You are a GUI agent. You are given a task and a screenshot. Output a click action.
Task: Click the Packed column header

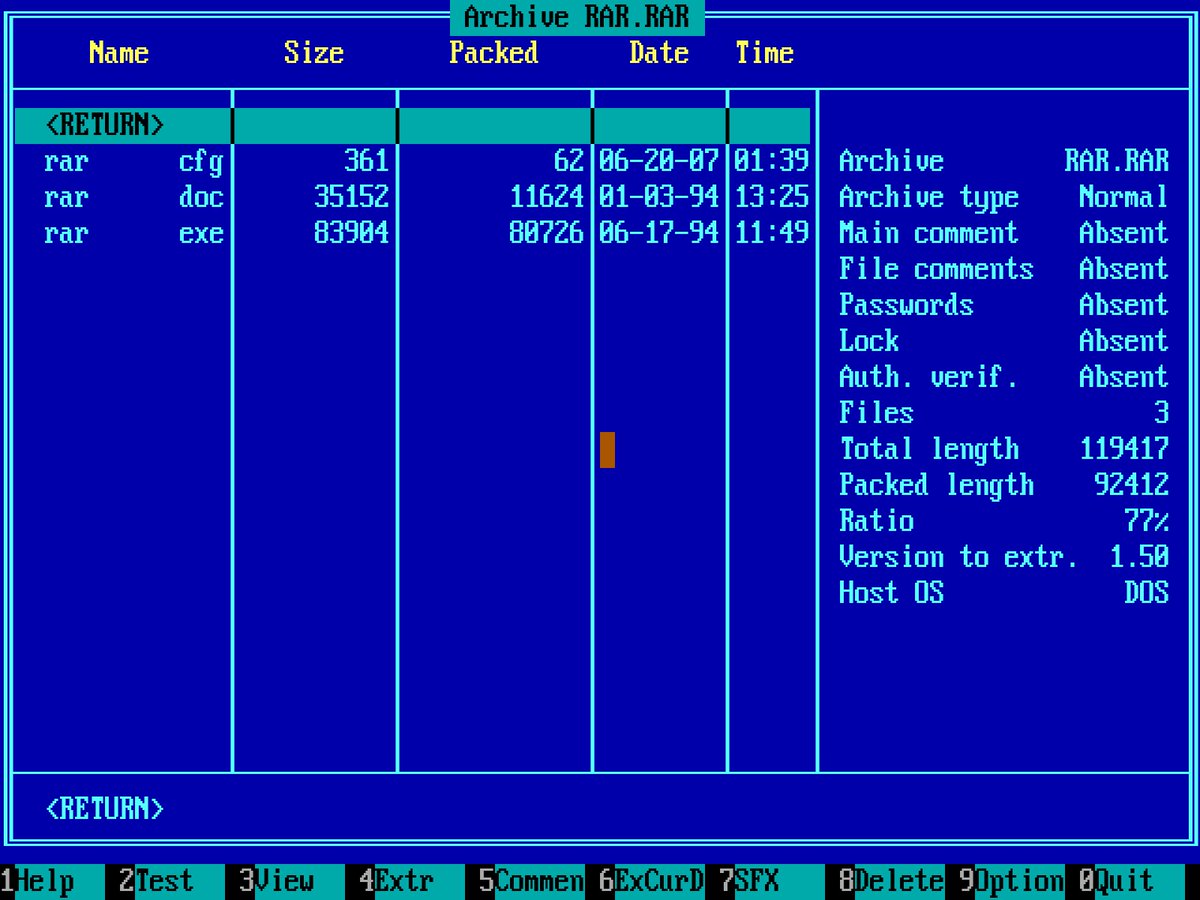click(x=494, y=53)
